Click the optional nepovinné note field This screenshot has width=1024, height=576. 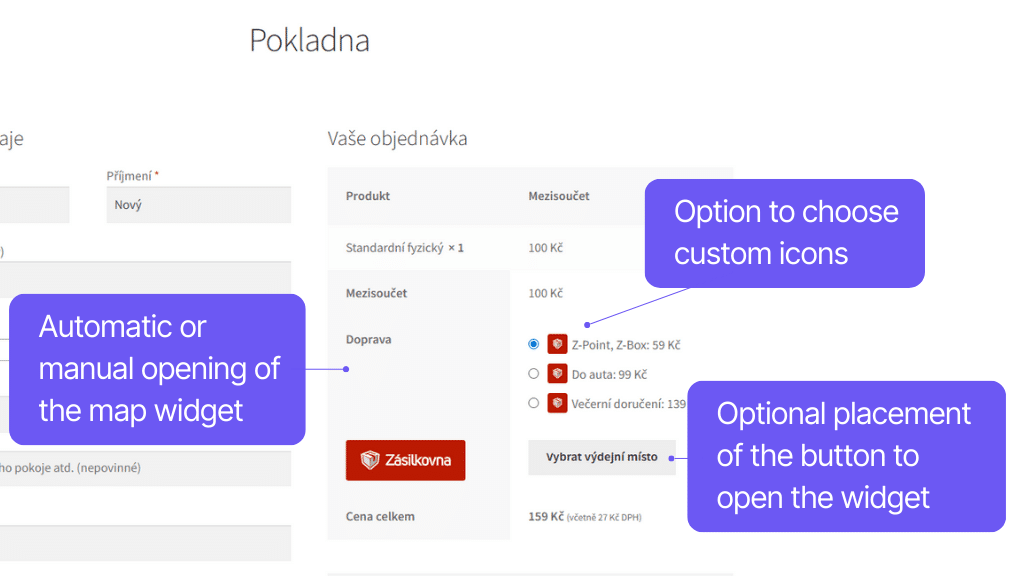pos(145,468)
